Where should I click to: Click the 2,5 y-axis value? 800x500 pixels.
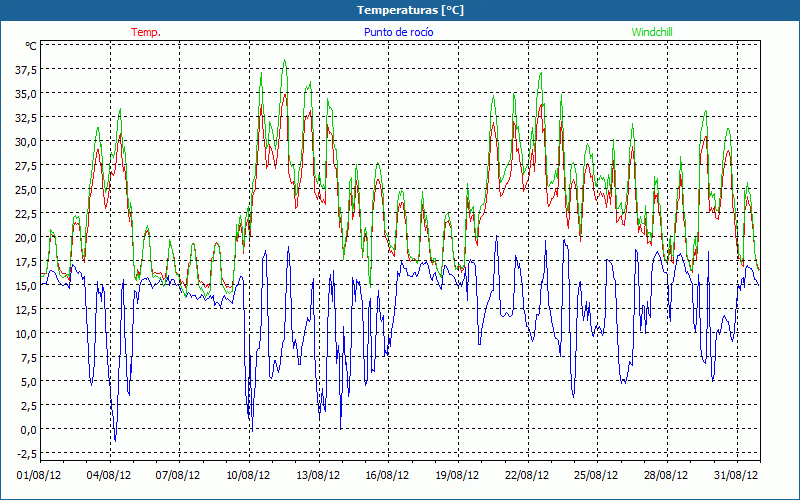point(28,406)
